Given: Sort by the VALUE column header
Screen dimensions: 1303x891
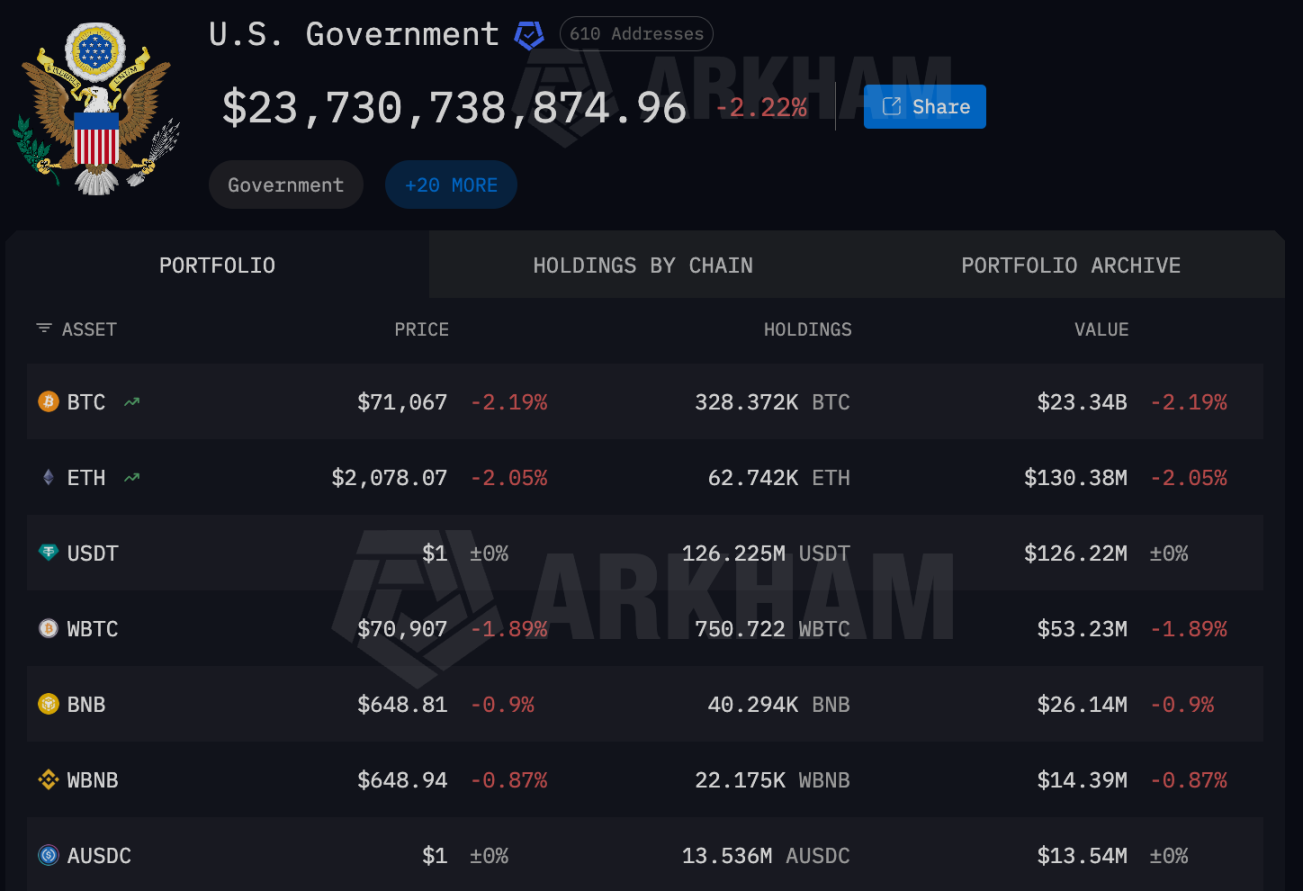Looking at the screenshot, I should click(1101, 330).
